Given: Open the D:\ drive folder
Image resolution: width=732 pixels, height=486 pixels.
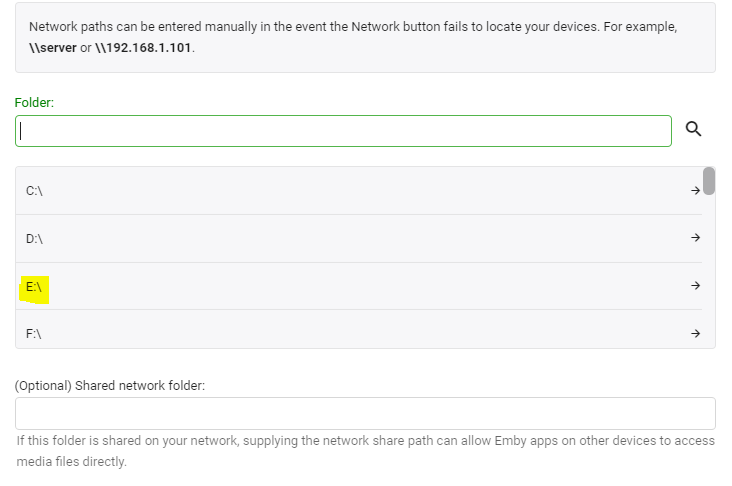Looking at the screenshot, I should 34,238.
